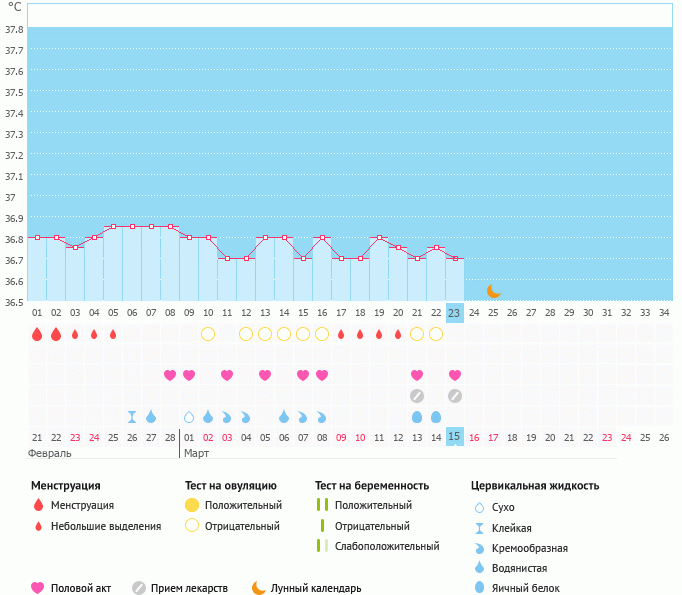Click the medication icon on cycle day 23

(x=455, y=396)
